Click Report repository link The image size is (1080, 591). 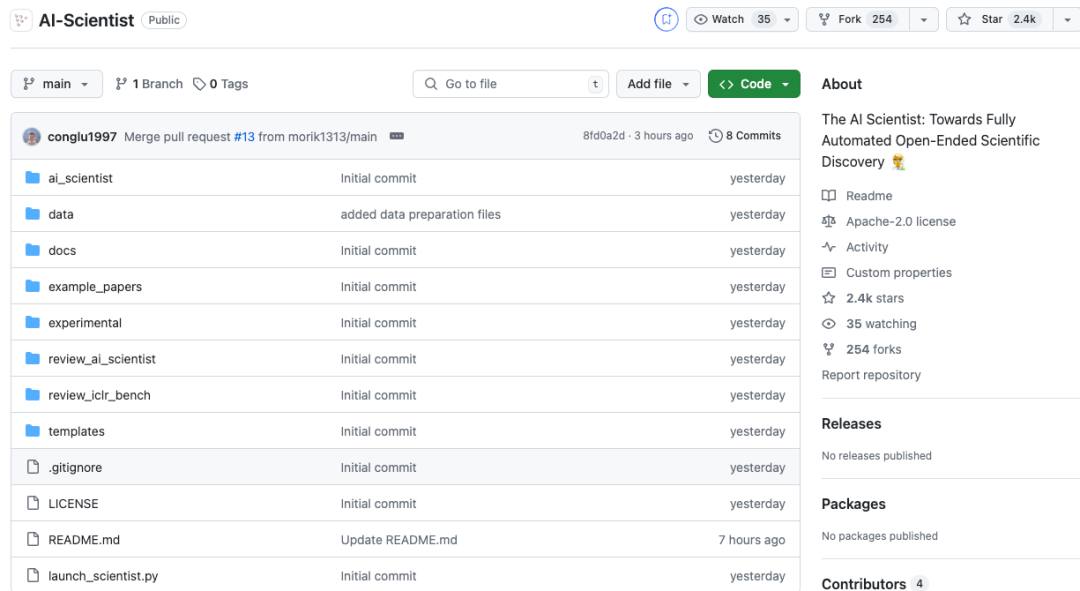[871, 375]
